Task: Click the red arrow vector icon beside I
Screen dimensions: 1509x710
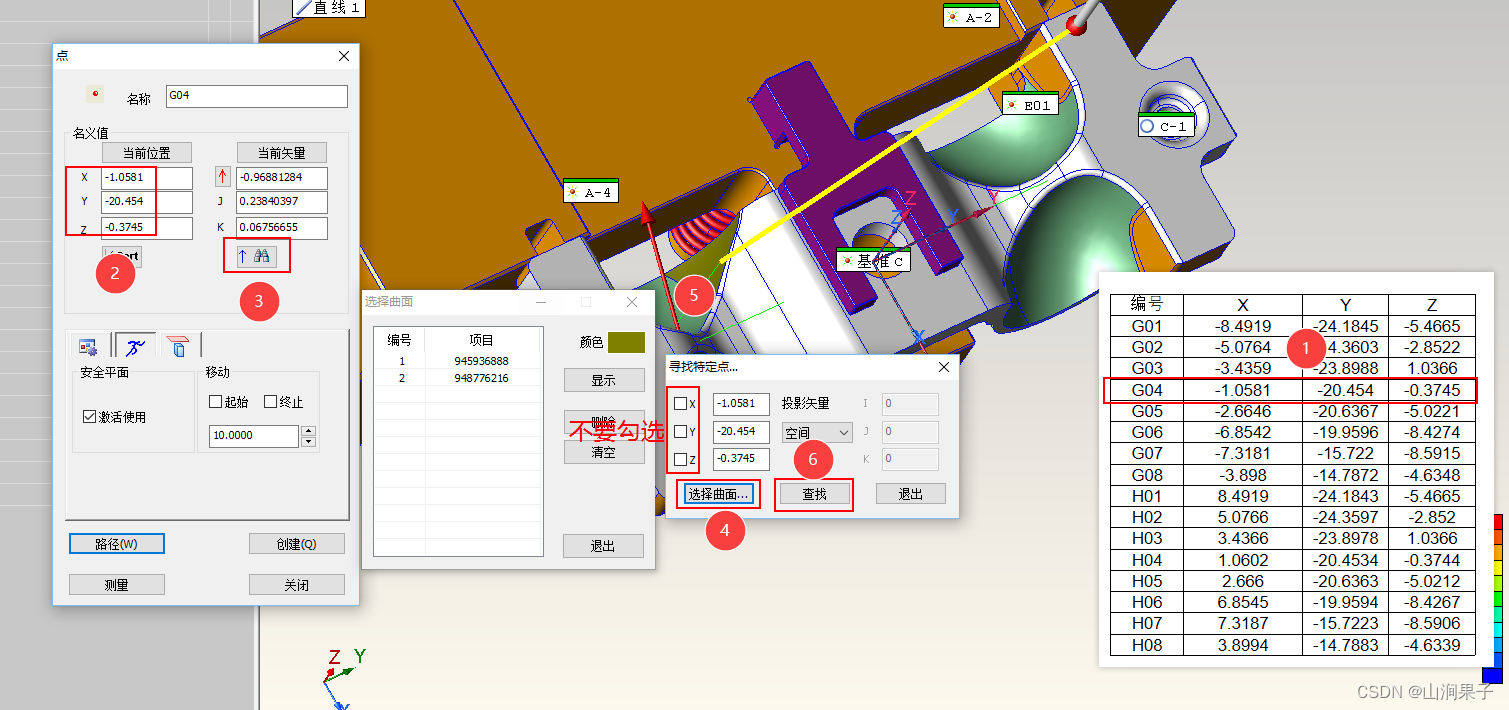Action: pos(223,178)
